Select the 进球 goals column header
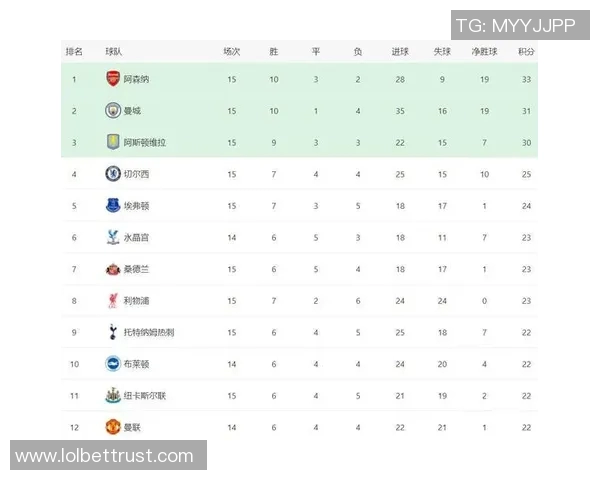The image size is (600, 480). coord(400,51)
